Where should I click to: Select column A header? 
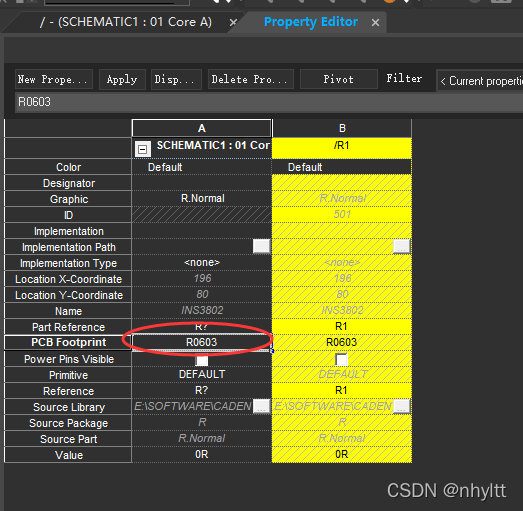point(201,128)
